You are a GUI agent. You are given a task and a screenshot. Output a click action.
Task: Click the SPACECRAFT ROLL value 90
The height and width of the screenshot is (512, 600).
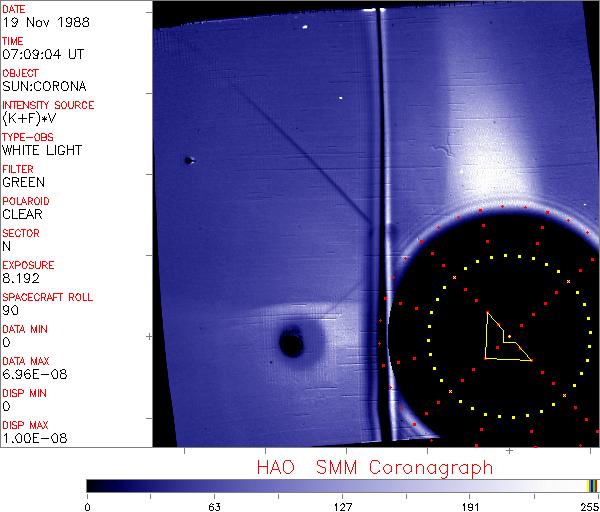(x=10, y=310)
